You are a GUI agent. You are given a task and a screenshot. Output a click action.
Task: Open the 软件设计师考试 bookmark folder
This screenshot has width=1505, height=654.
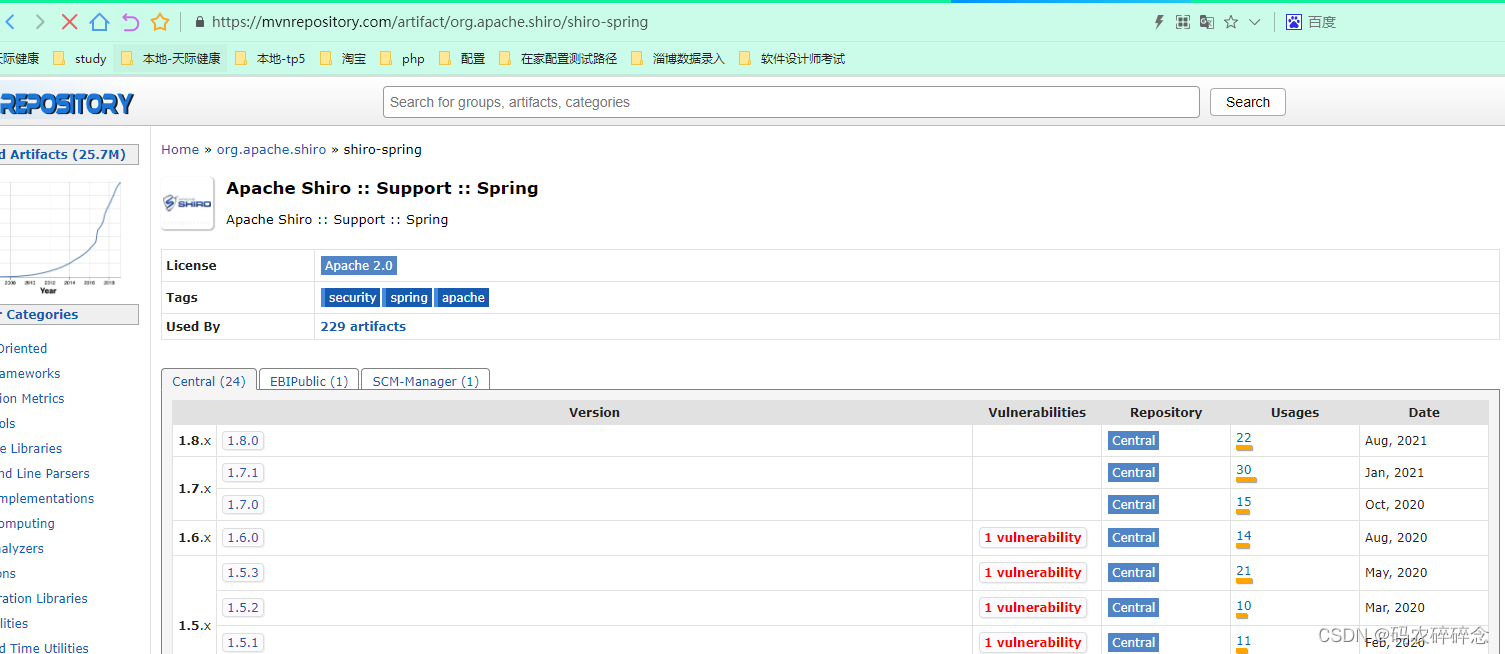[x=792, y=59]
